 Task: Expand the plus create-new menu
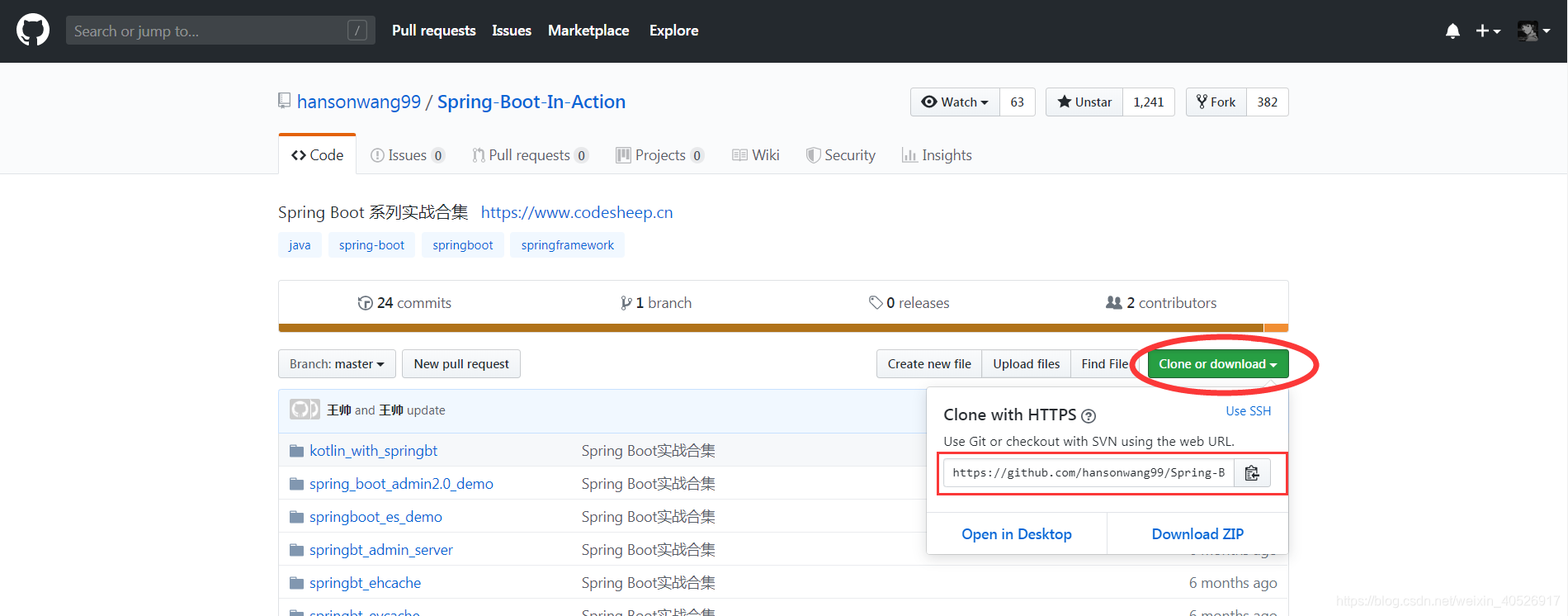pos(1488,31)
